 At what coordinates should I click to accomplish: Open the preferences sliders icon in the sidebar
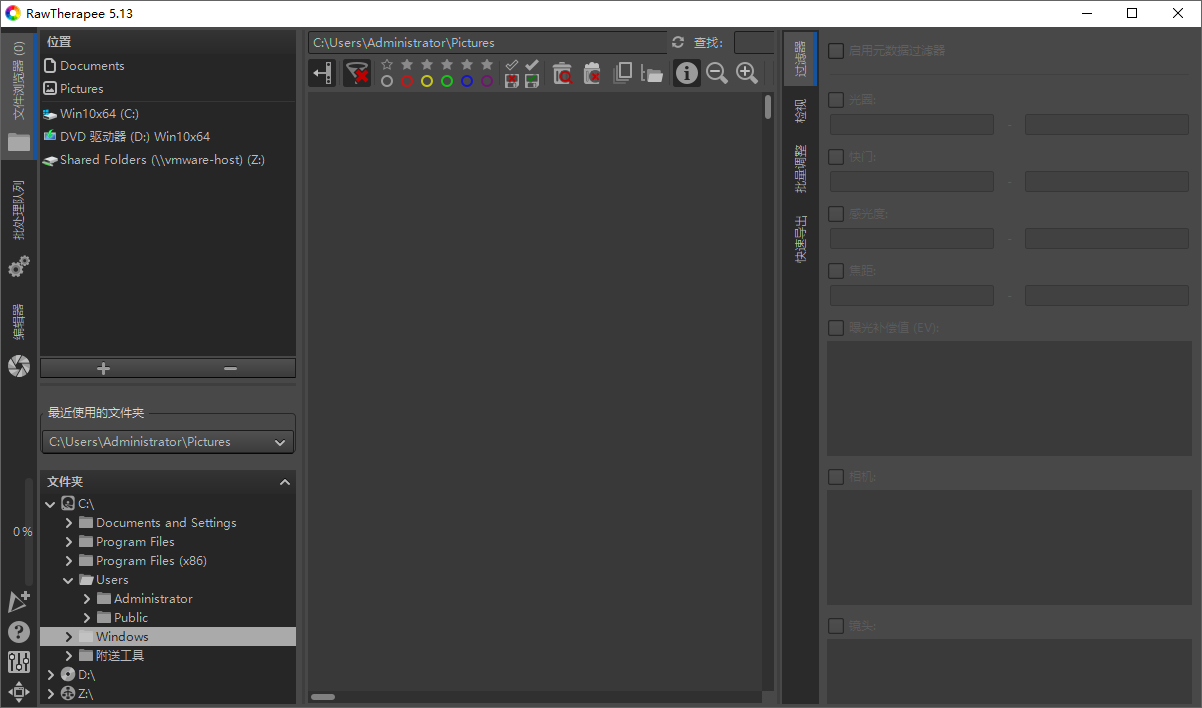(19, 661)
